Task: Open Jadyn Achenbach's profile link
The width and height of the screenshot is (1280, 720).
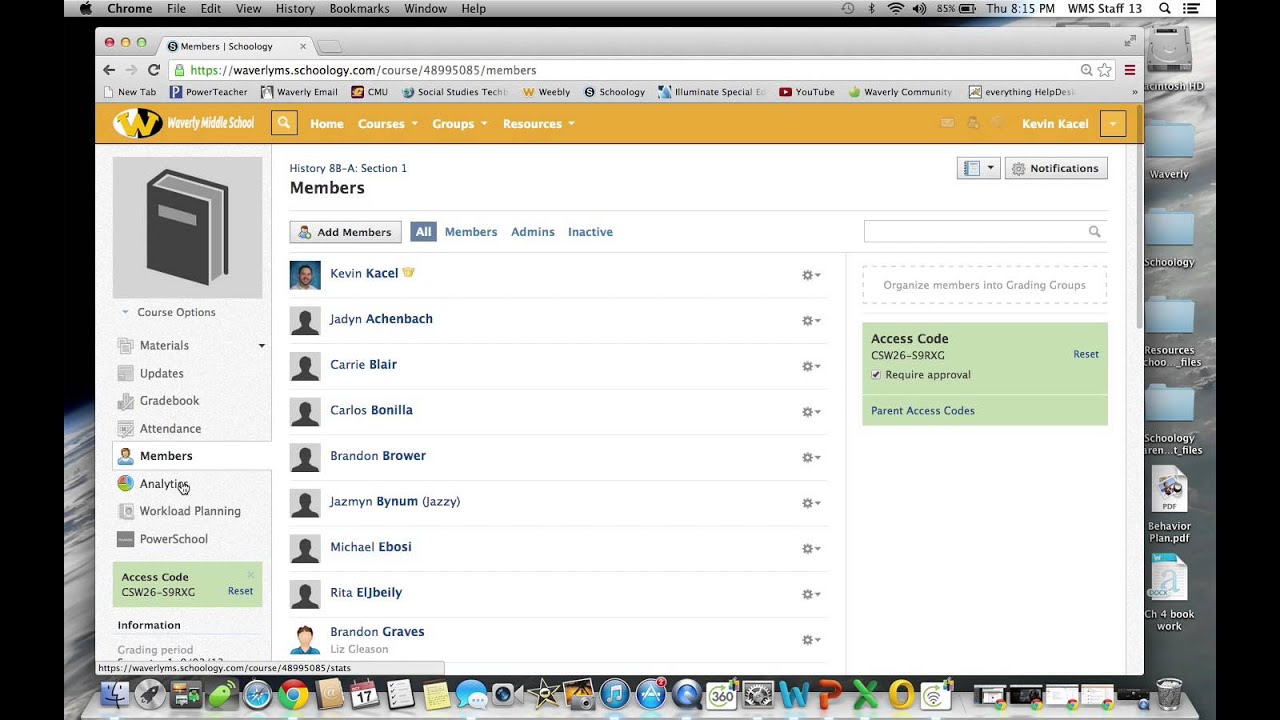Action: (381, 319)
